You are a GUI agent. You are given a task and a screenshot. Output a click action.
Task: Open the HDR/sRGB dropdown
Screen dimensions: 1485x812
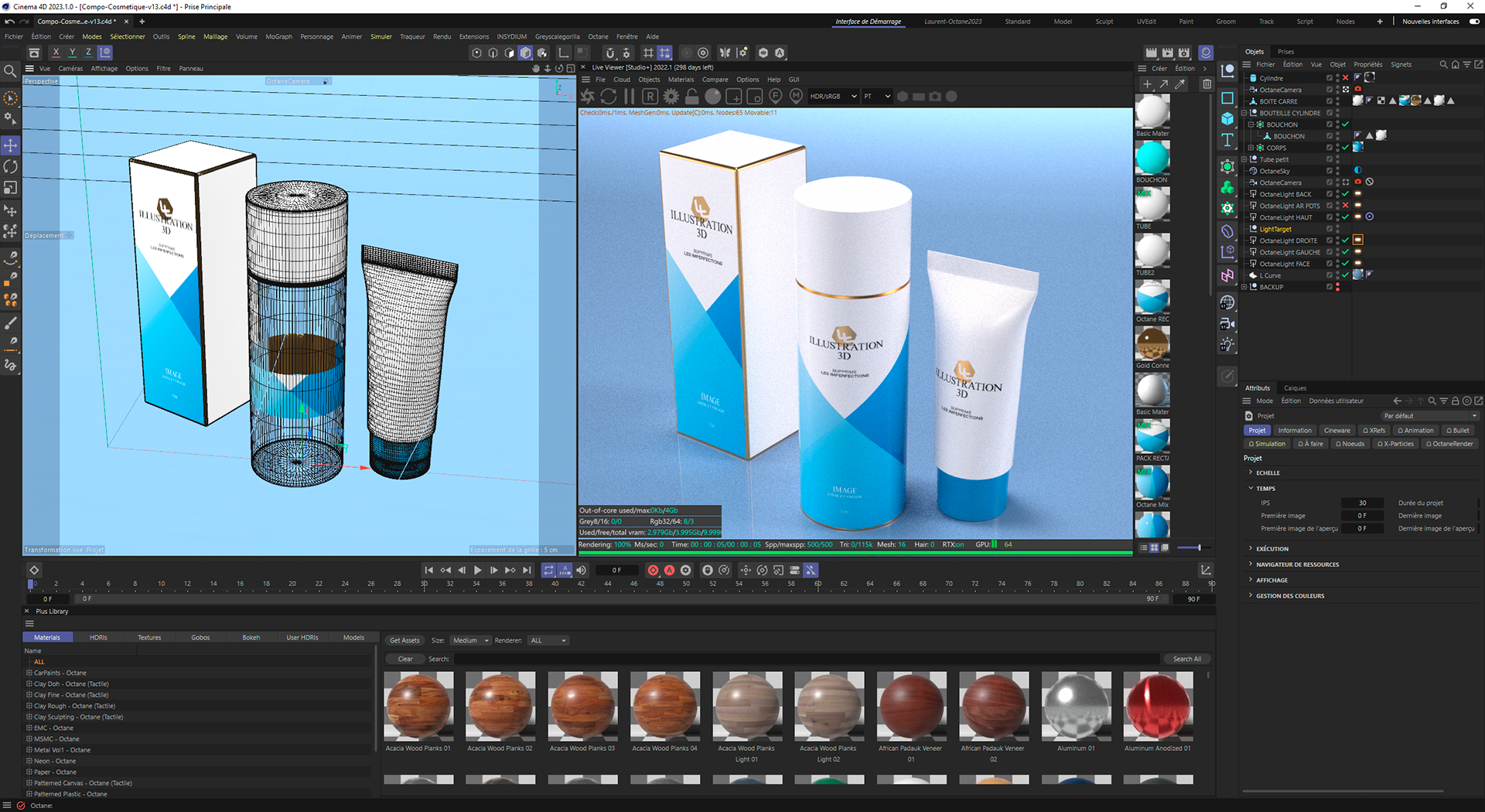pos(833,97)
